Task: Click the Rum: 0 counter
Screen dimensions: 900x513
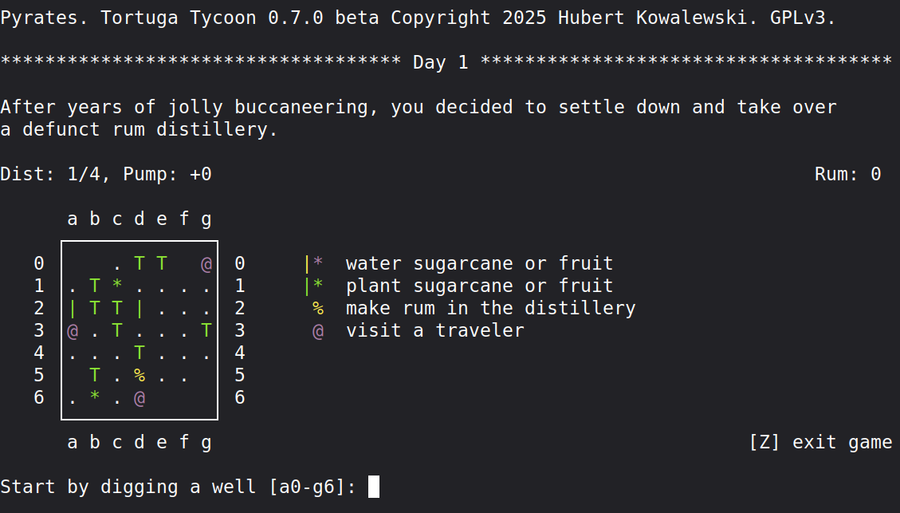Action: pyautogui.click(x=847, y=175)
